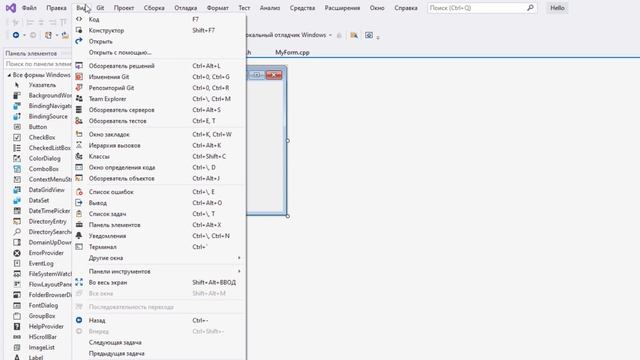The image size is (640, 360).
Task: Click the Server Explorer icon (Обозреватель серверов)
Action: 79,109
